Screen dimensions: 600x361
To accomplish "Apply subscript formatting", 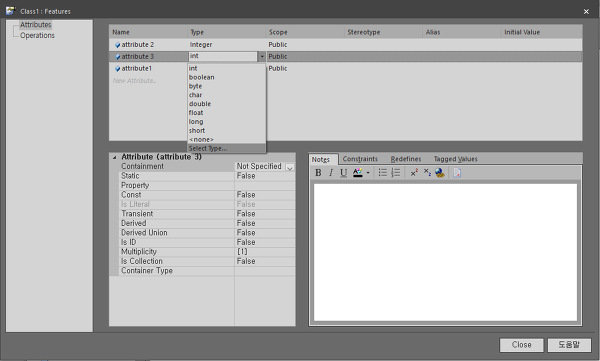I will [427, 173].
